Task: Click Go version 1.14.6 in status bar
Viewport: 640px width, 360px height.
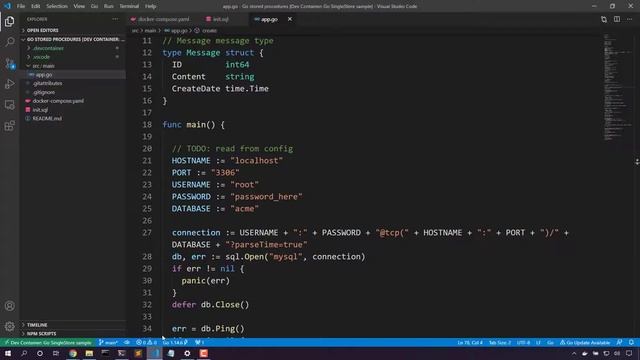Action: (x=175, y=342)
